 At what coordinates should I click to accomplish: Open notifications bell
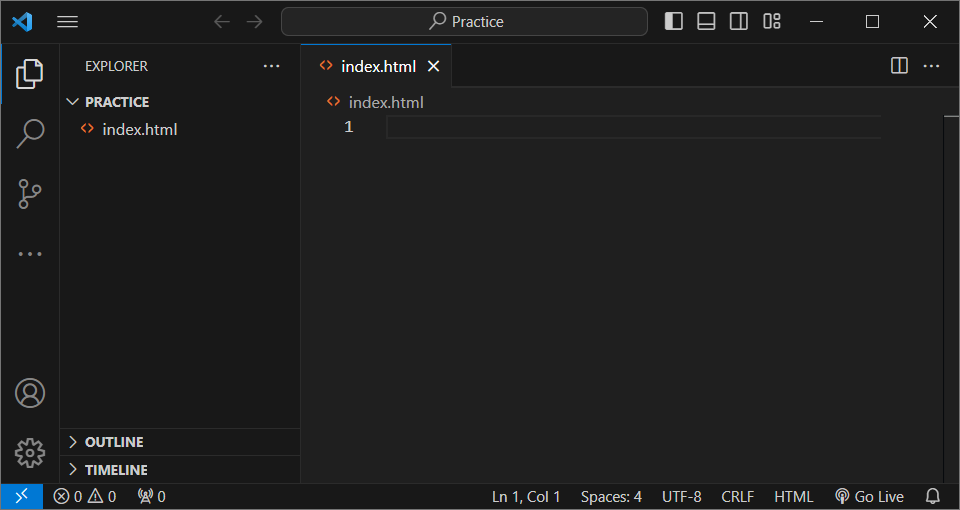tap(932, 497)
